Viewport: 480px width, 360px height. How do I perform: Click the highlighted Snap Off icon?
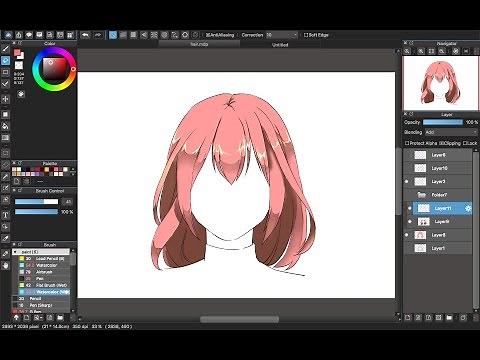113,35
